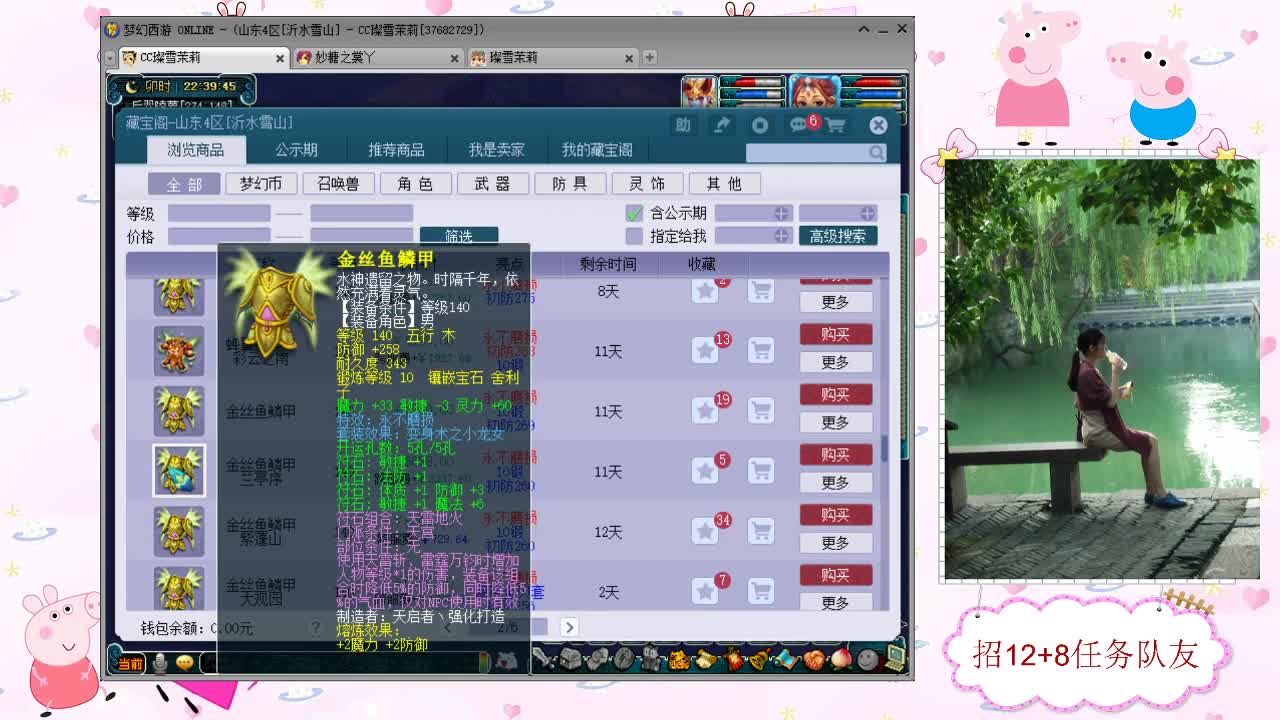Click 购买 for the 5-favorites item
Image resolution: width=1280 pixels, height=720 pixels.
pyautogui.click(x=836, y=455)
